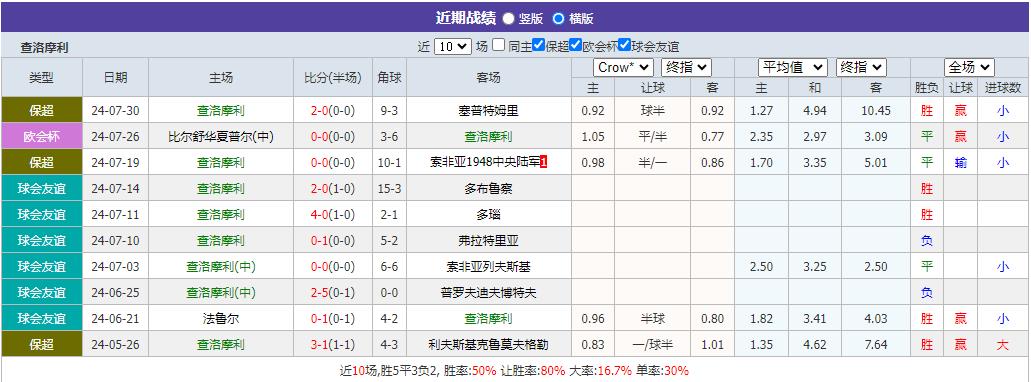Uncheck the 欧会杯 checkbox
1031x382 pixels.
[x=575, y=45]
